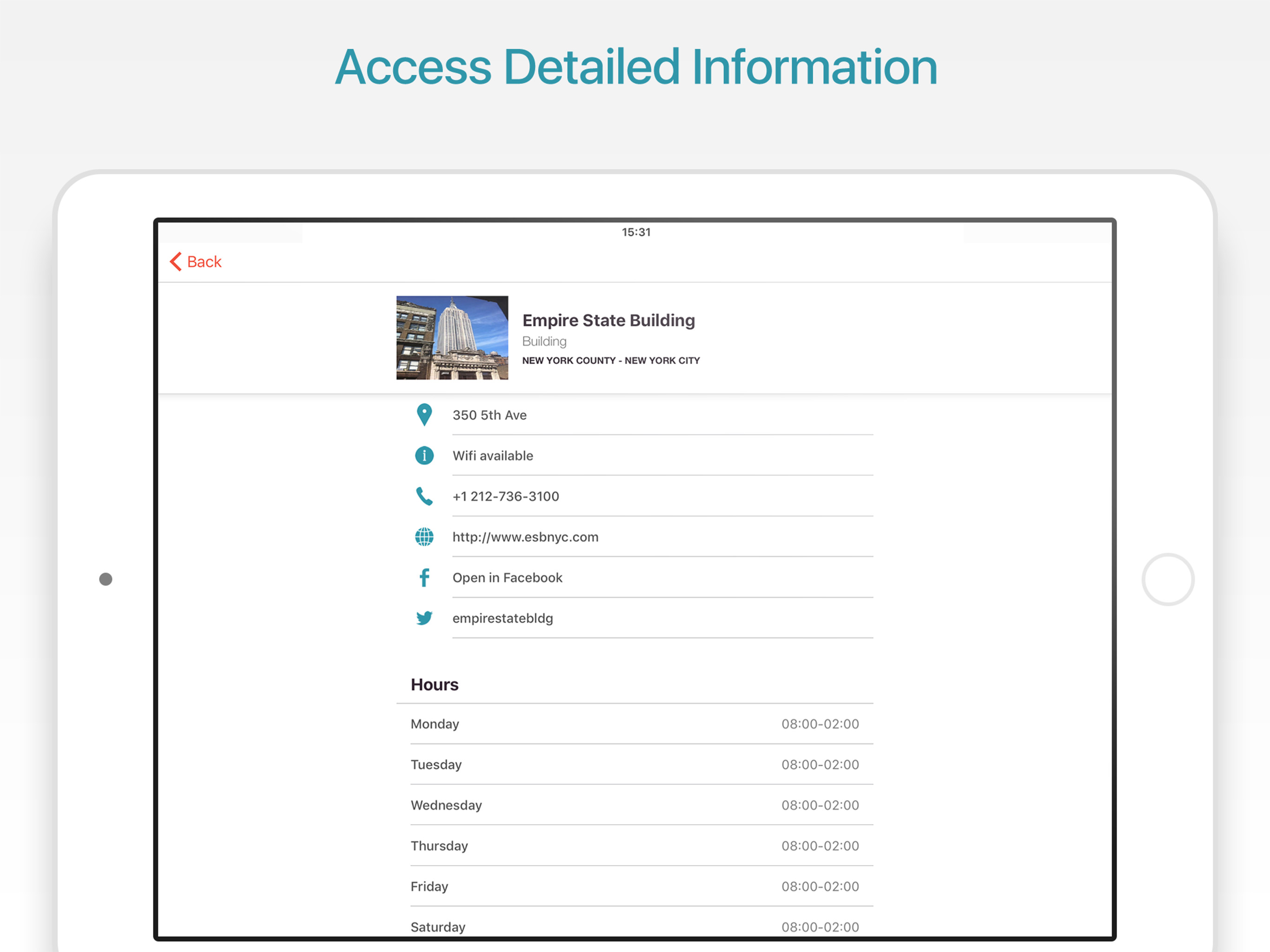This screenshot has height=952, width=1270.
Task: Open the Empire State Building photo
Action: click(452, 337)
